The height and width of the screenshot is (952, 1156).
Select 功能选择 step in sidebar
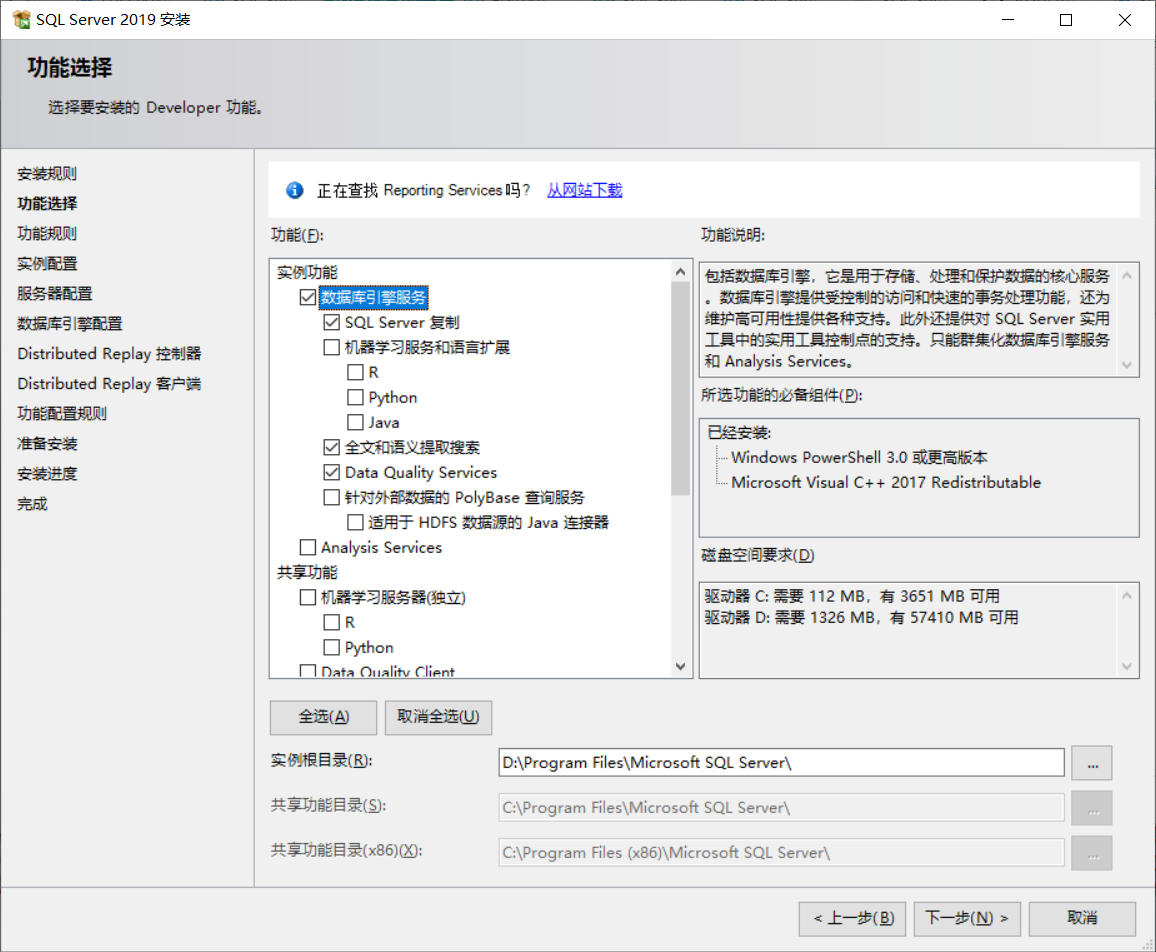(47, 204)
